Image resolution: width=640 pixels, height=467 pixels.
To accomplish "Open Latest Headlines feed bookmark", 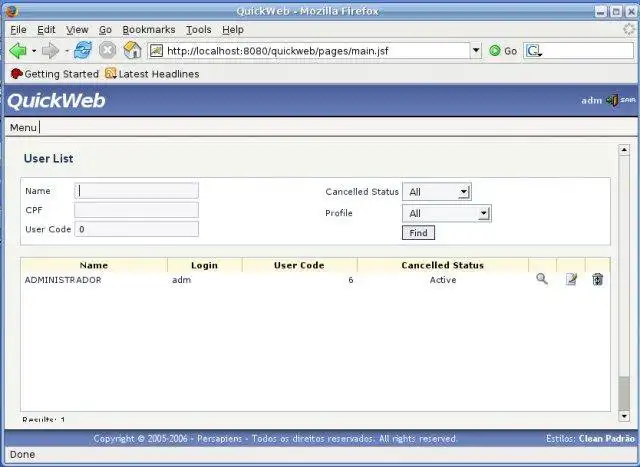I will click(x=152, y=74).
